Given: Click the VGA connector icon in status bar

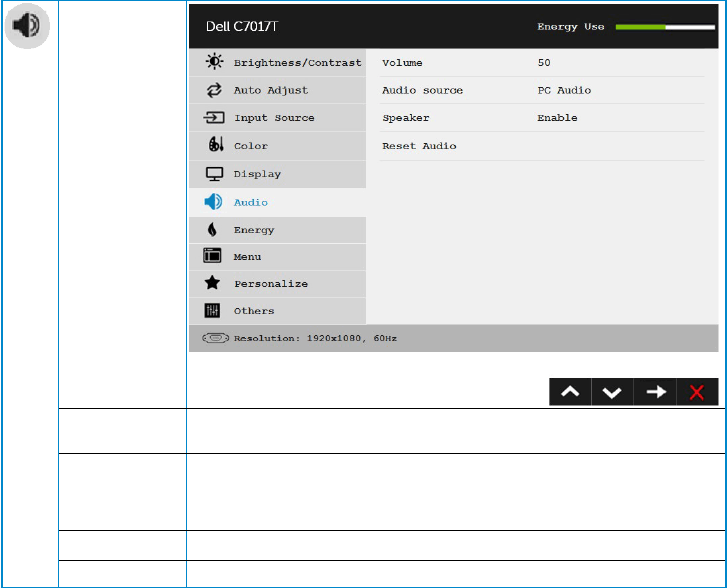Looking at the screenshot, I should point(216,338).
